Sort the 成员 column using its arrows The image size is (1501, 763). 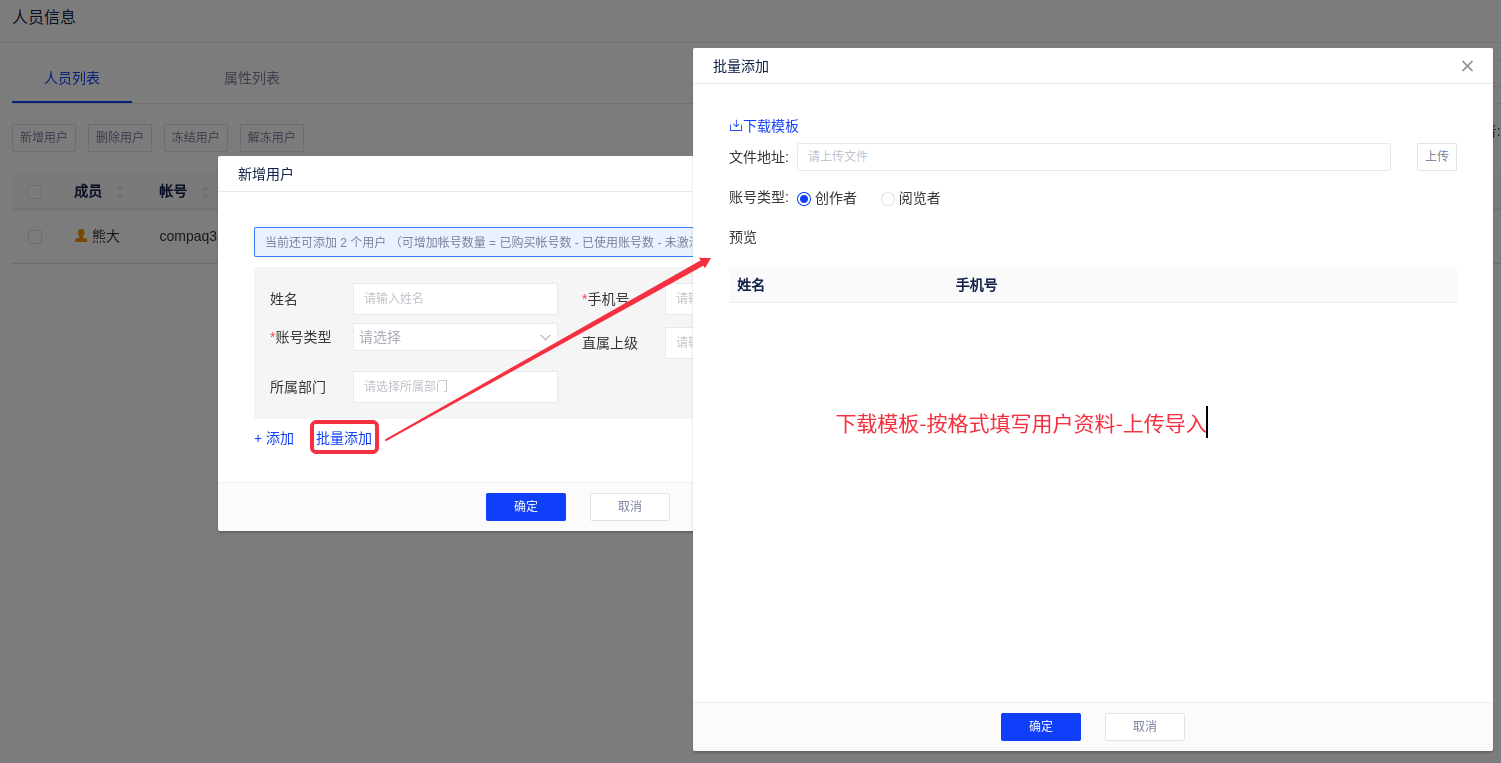(120, 192)
